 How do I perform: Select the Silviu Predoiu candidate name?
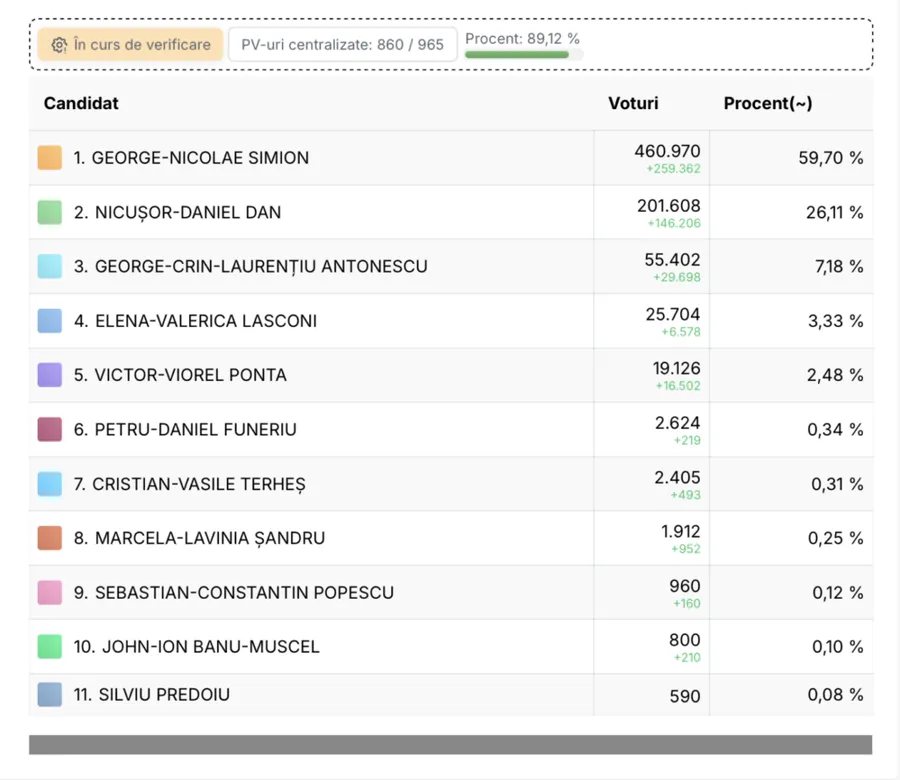click(152, 694)
